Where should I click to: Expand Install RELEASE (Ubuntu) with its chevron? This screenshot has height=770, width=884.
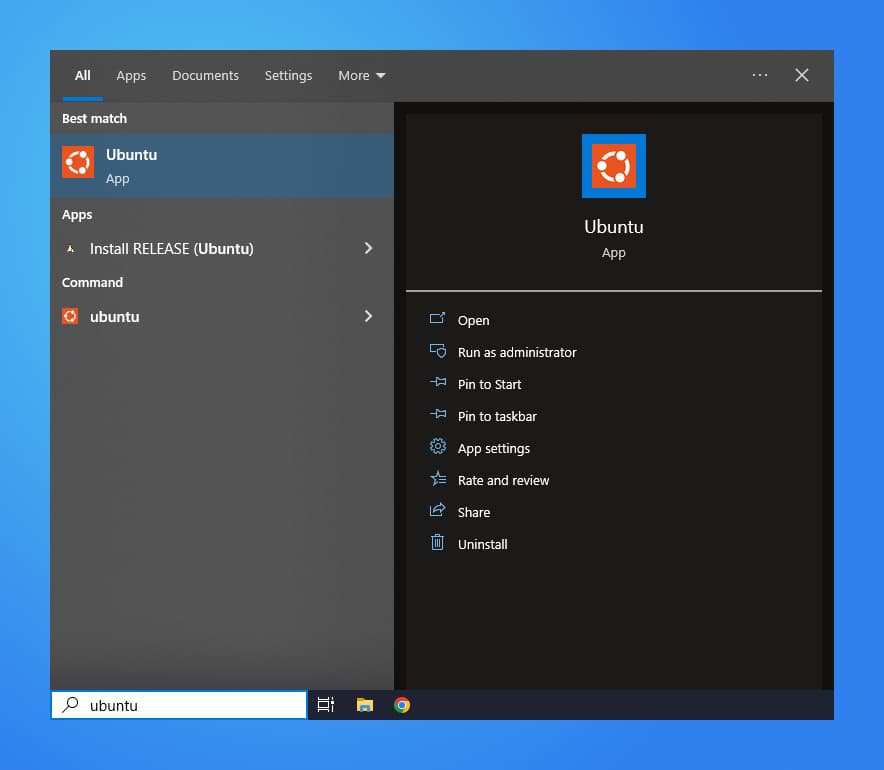368,248
